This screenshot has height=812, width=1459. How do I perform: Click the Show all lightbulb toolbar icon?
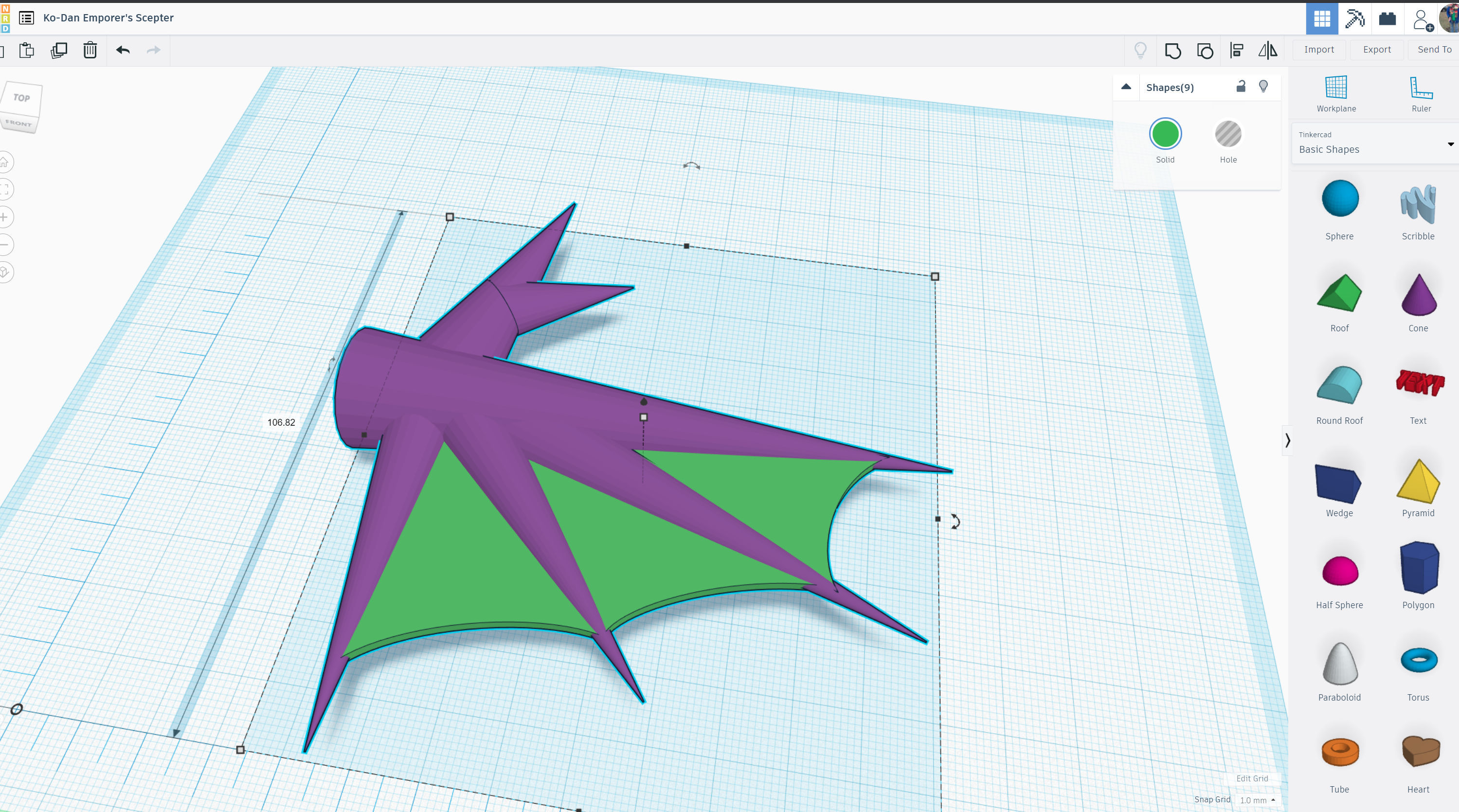tap(1140, 51)
